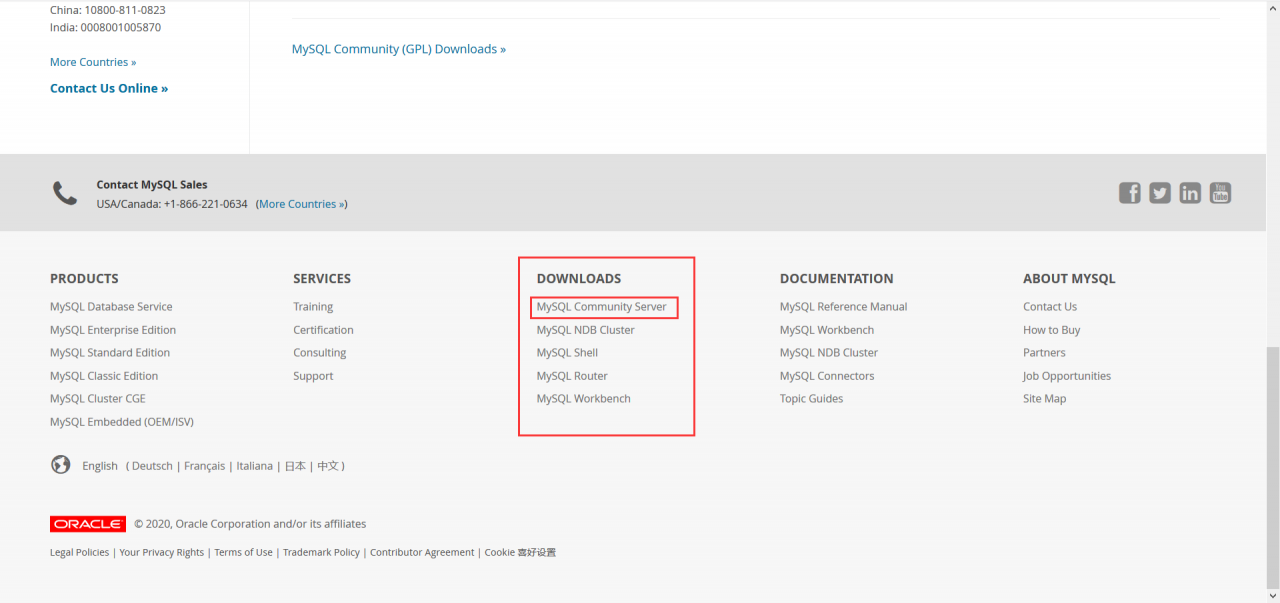Click the DOCUMENTATION footer heading
Image resolution: width=1280 pixels, height=603 pixels.
point(837,279)
